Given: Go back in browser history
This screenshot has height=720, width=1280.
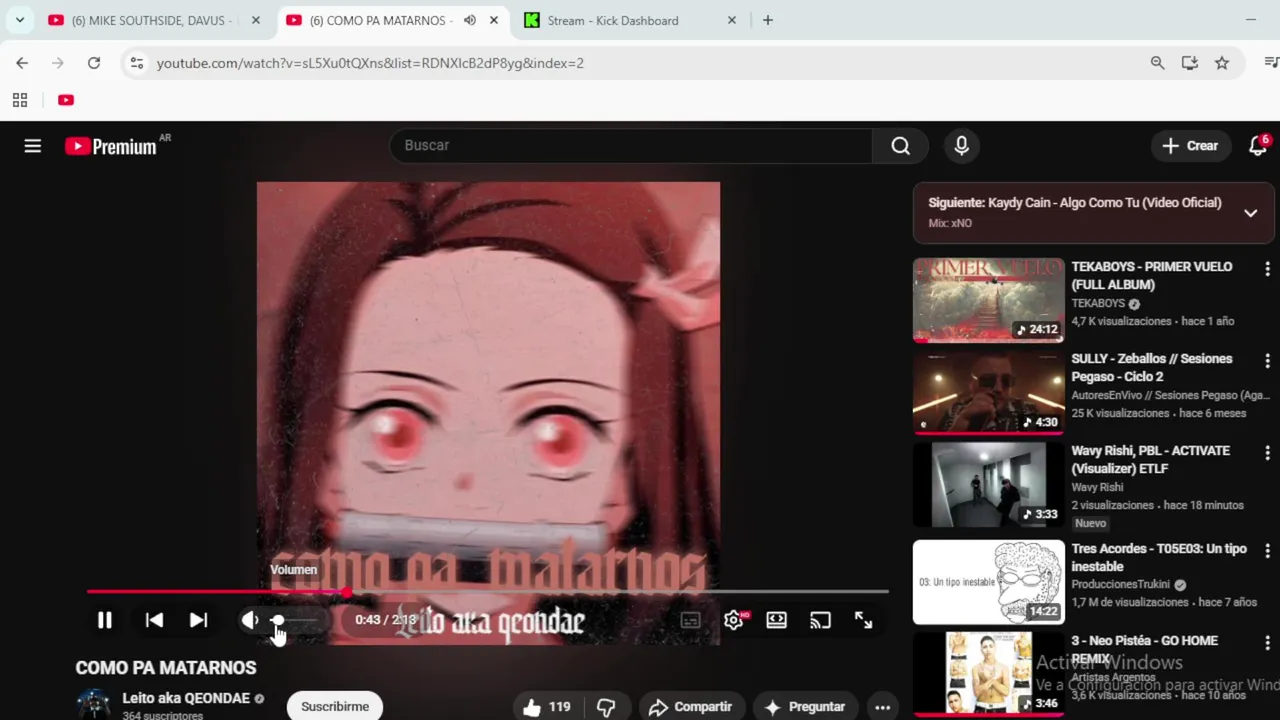Looking at the screenshot, I should tap(22, 63).
